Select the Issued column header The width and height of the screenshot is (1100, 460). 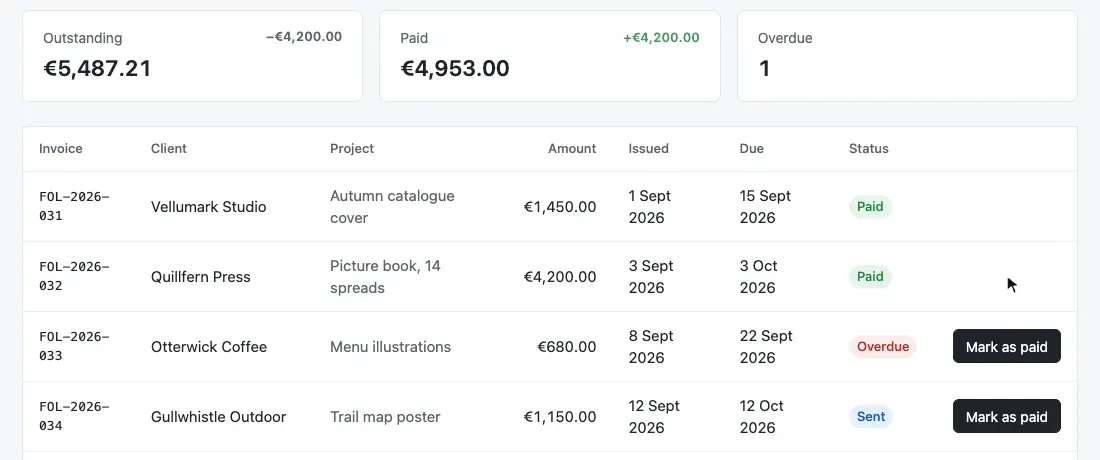tap(648, 149)
